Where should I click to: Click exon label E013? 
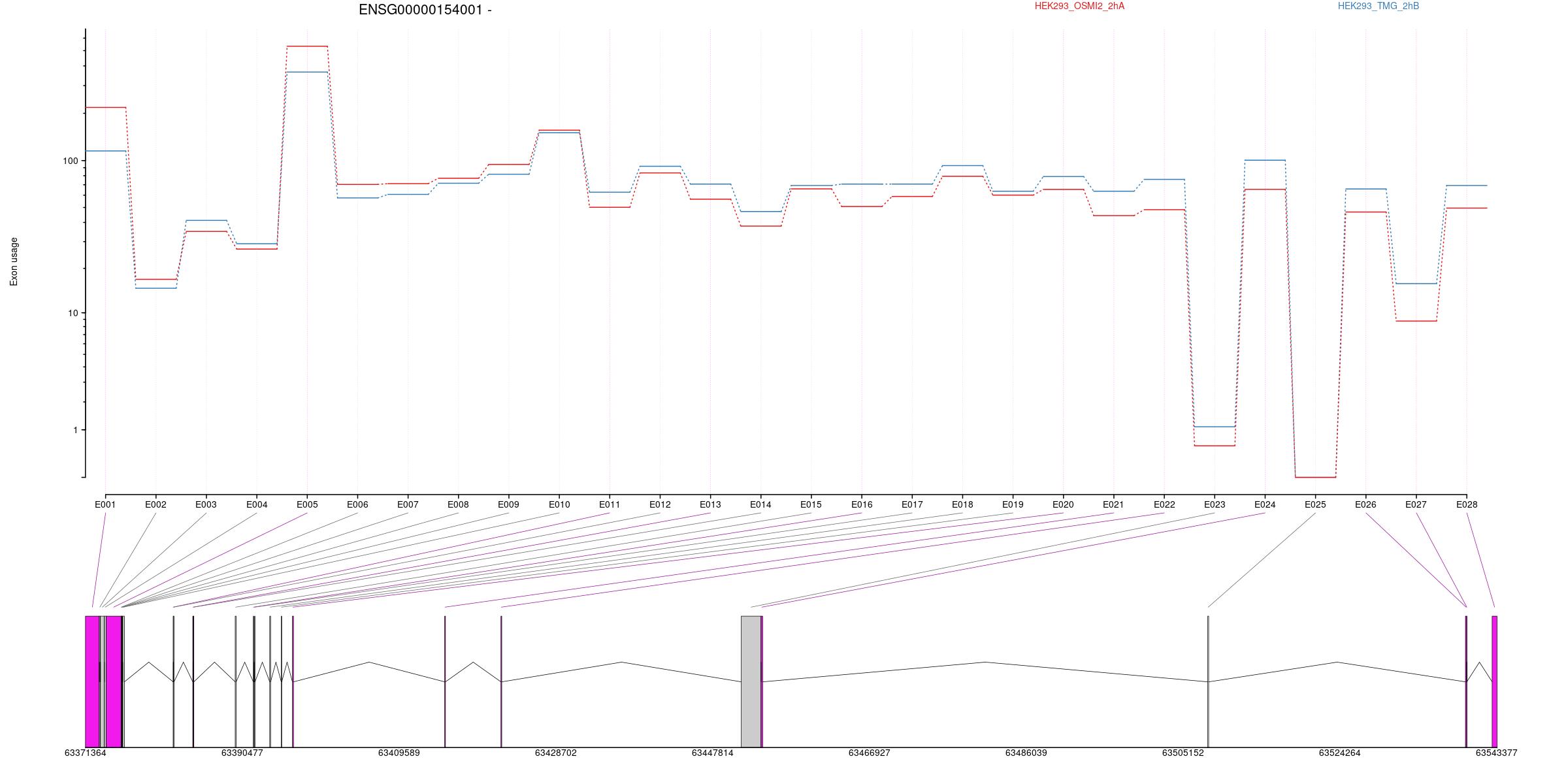[710, 504]
